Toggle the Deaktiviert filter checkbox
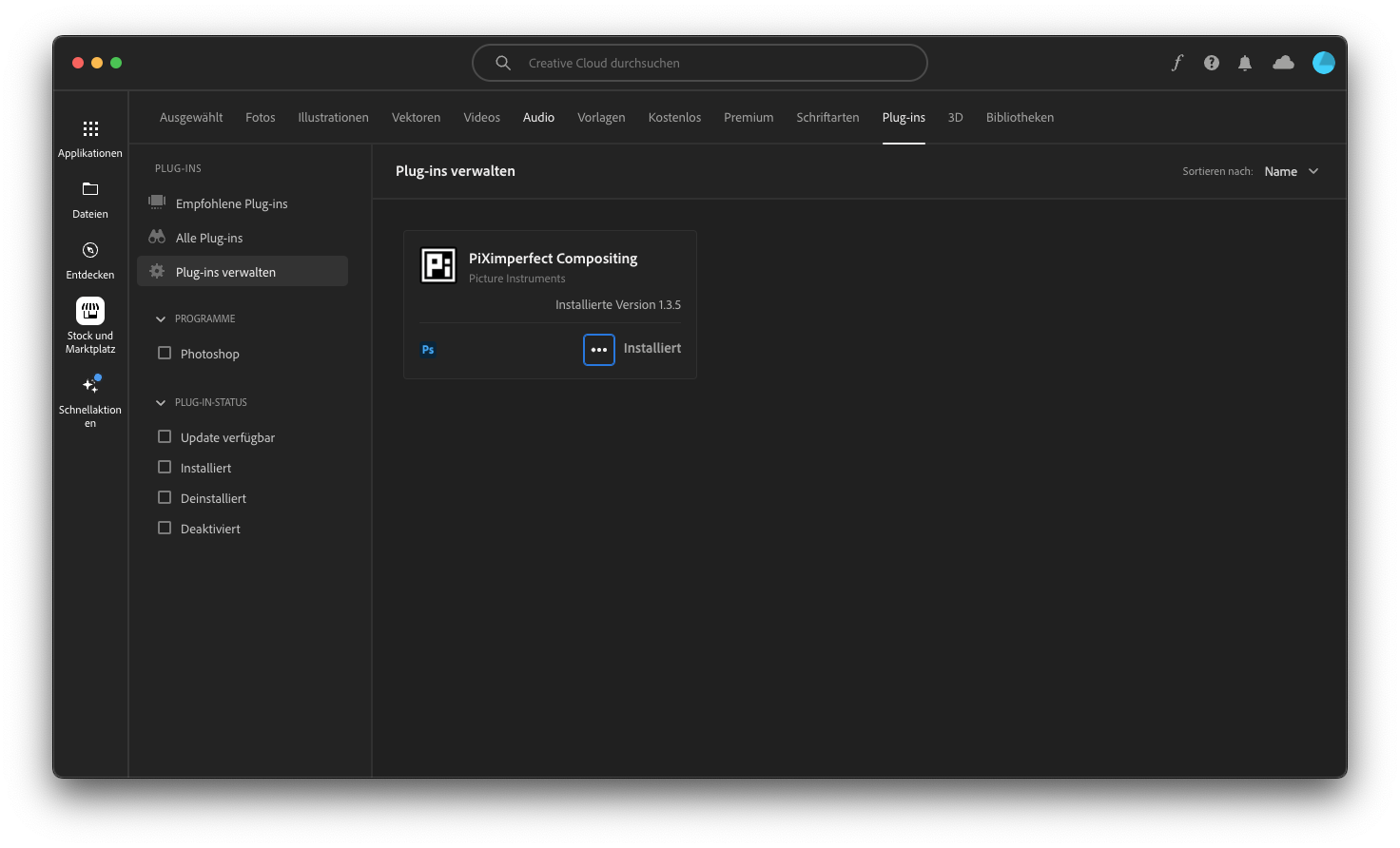 165,528
